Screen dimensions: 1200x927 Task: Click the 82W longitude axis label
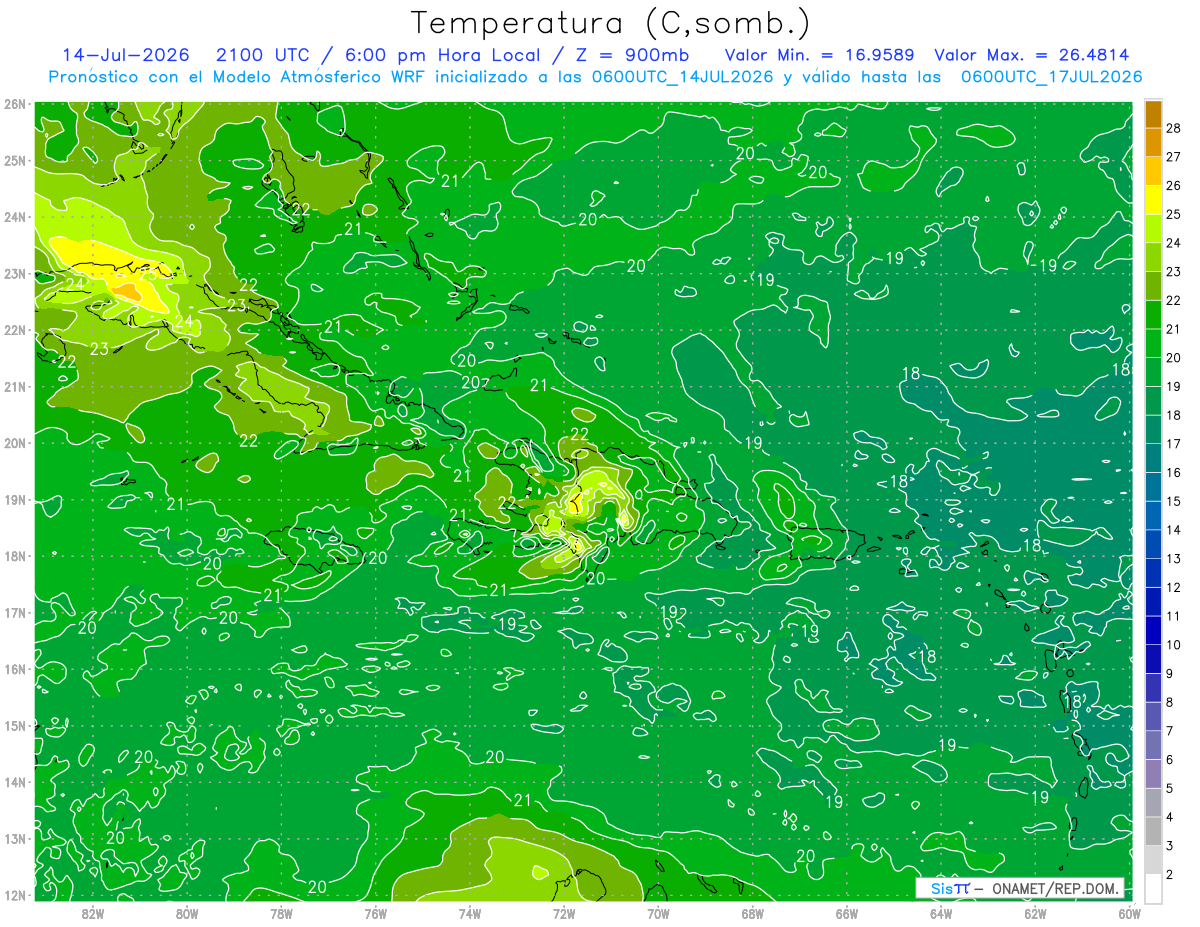tap(93, 913)
